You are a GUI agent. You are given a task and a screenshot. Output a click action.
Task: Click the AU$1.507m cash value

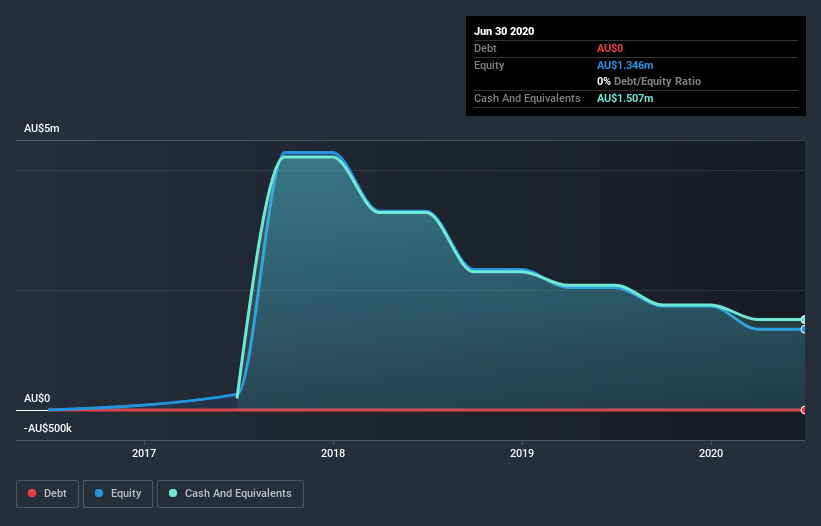coord(625,98)
